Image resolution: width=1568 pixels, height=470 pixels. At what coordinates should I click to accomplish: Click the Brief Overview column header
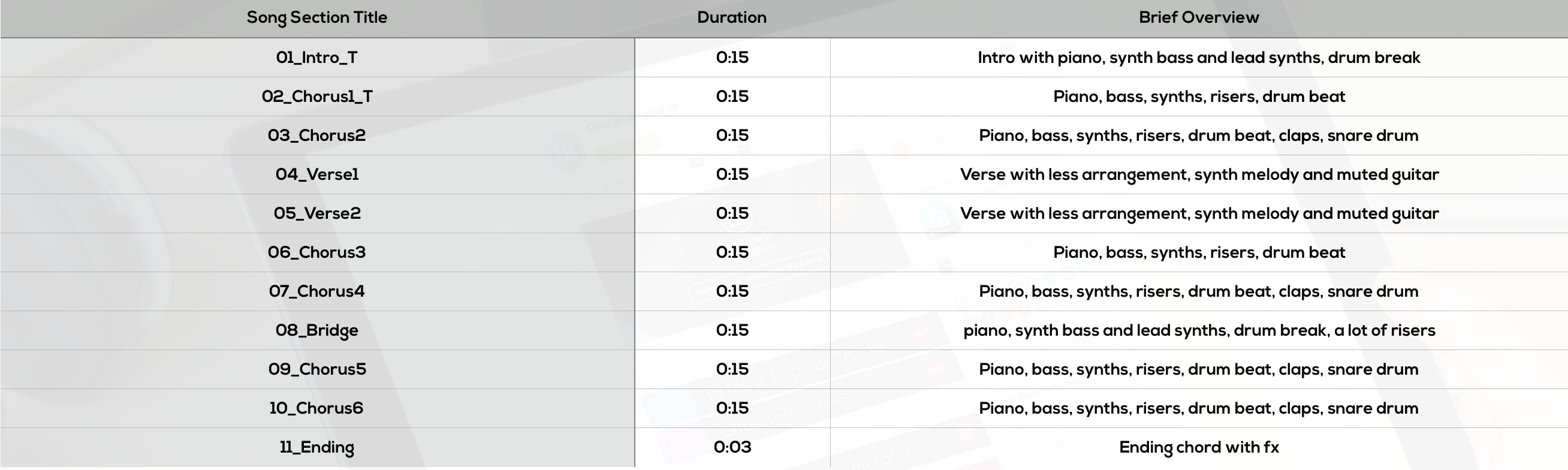(x=1199, y=17)
